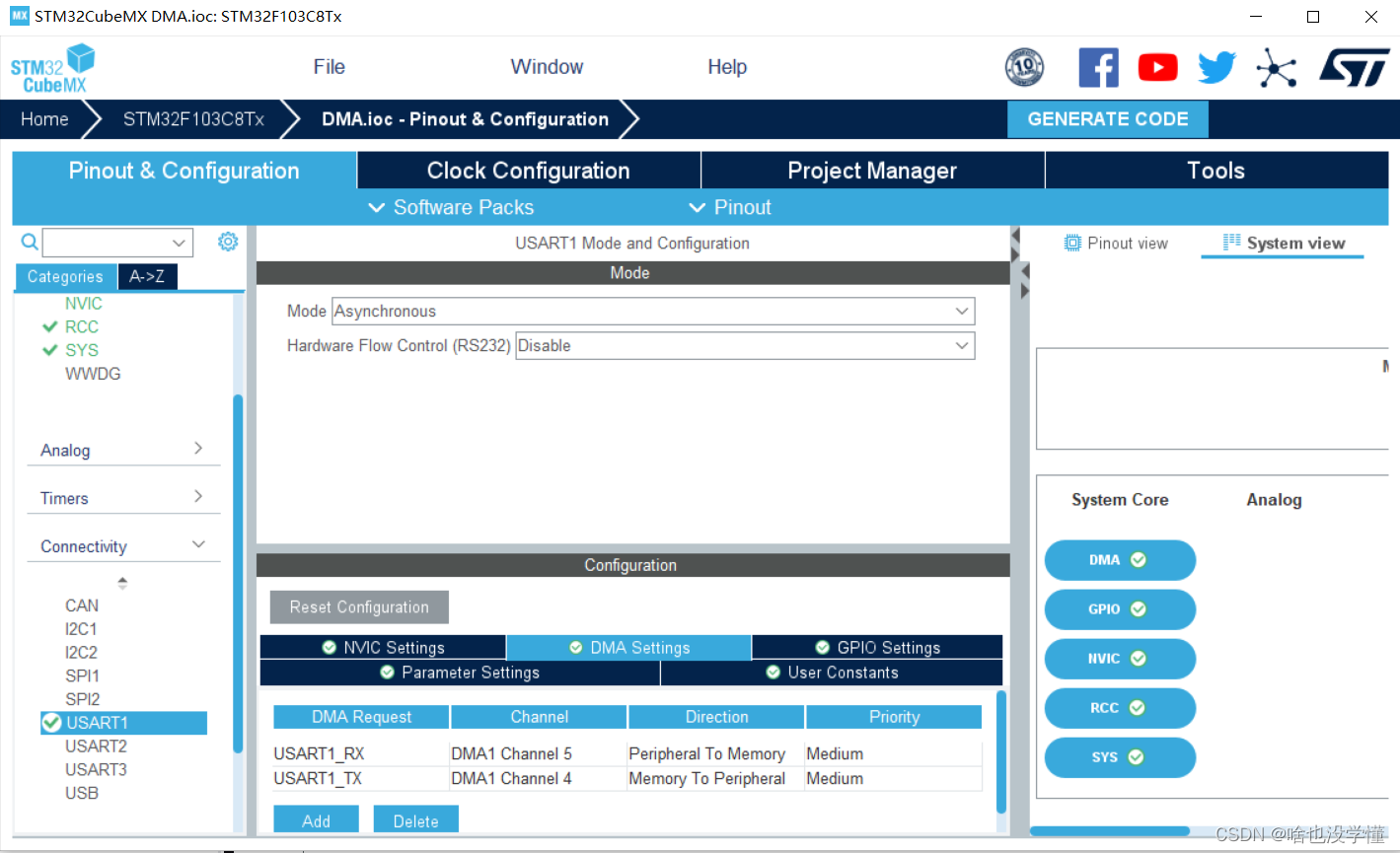Click the search magnifier icon

[30, 242]
